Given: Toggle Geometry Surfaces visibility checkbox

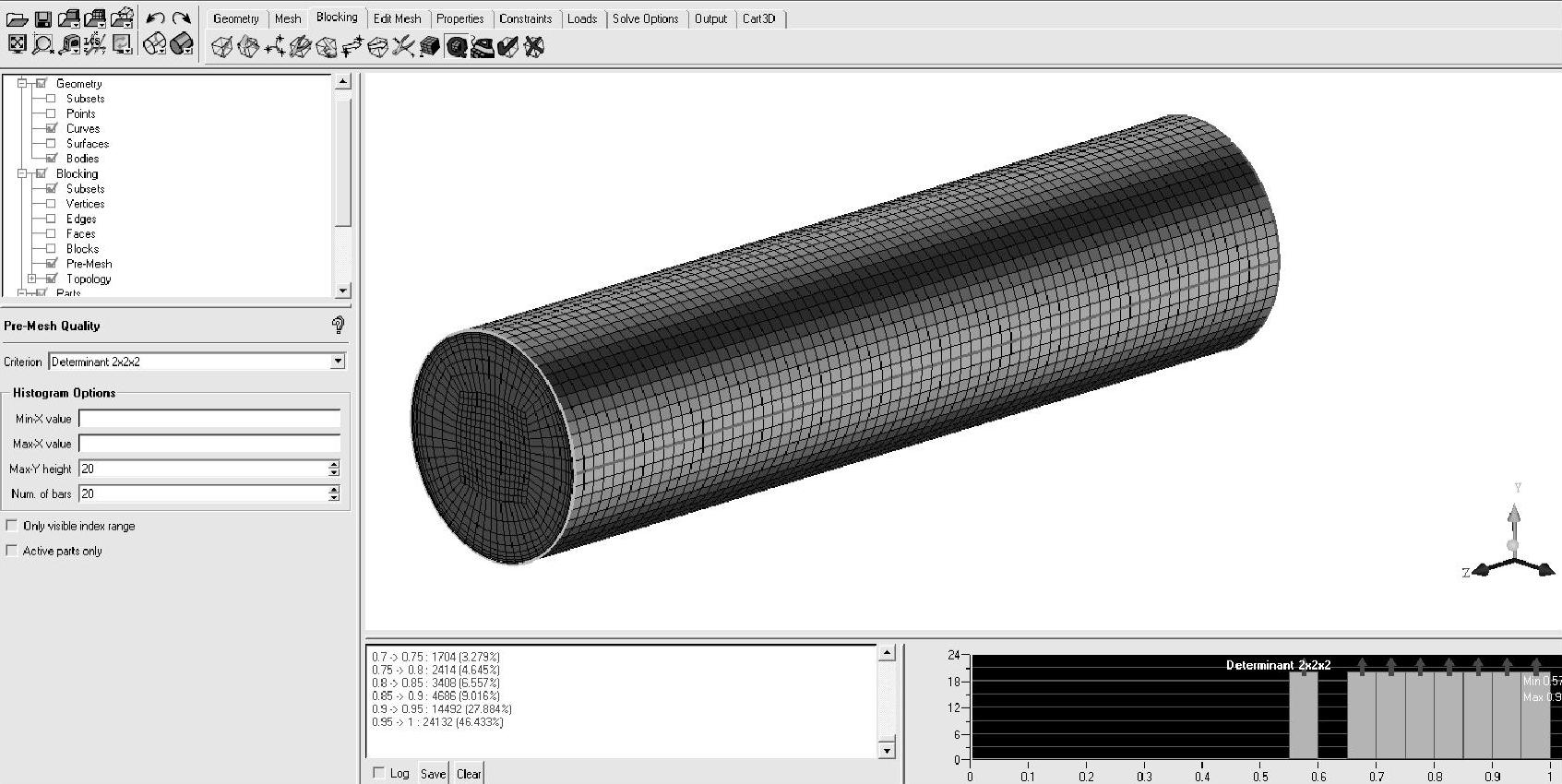Looking at the screenshot, I should pyautogui.click(x=52, y=143).
